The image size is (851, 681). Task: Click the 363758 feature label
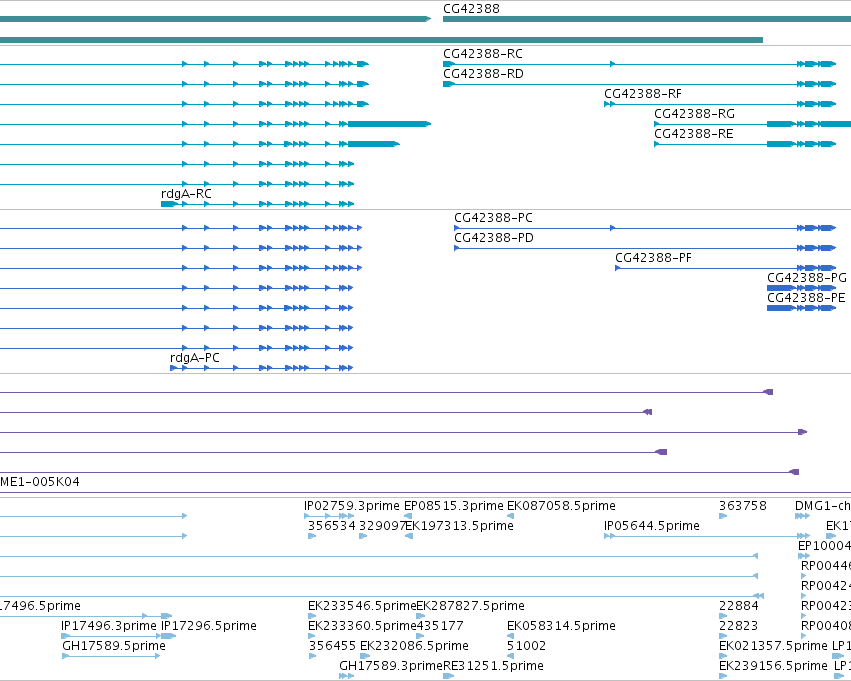click(x=742, y=506)
